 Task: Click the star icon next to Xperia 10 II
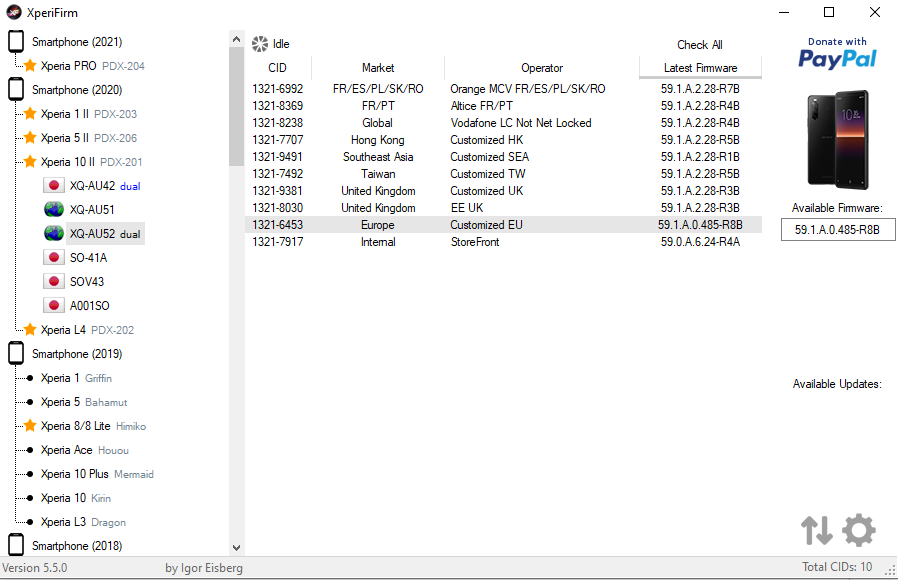point(30,162)
